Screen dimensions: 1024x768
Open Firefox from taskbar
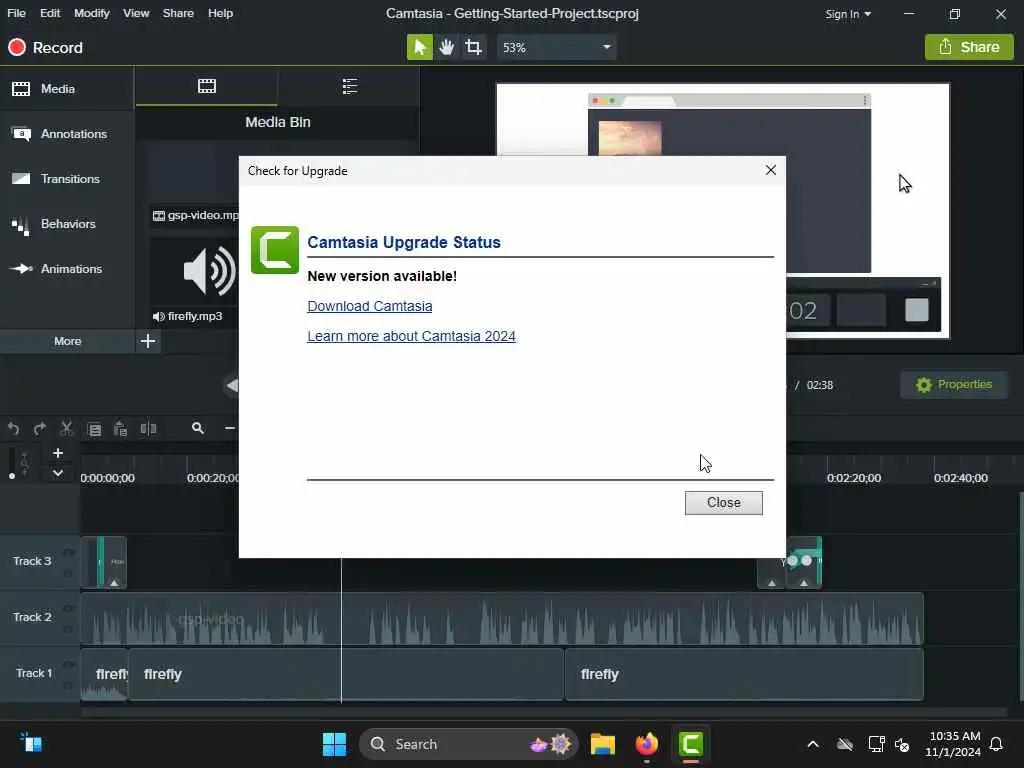[647, 744]
